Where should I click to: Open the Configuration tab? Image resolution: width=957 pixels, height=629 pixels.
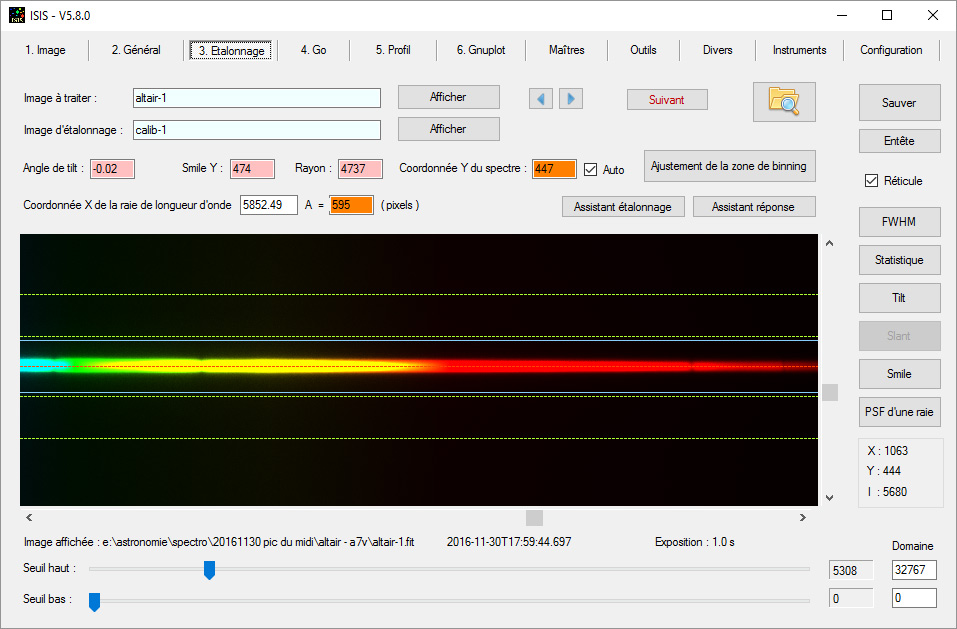pyautogui.click(x=891, y=50)
